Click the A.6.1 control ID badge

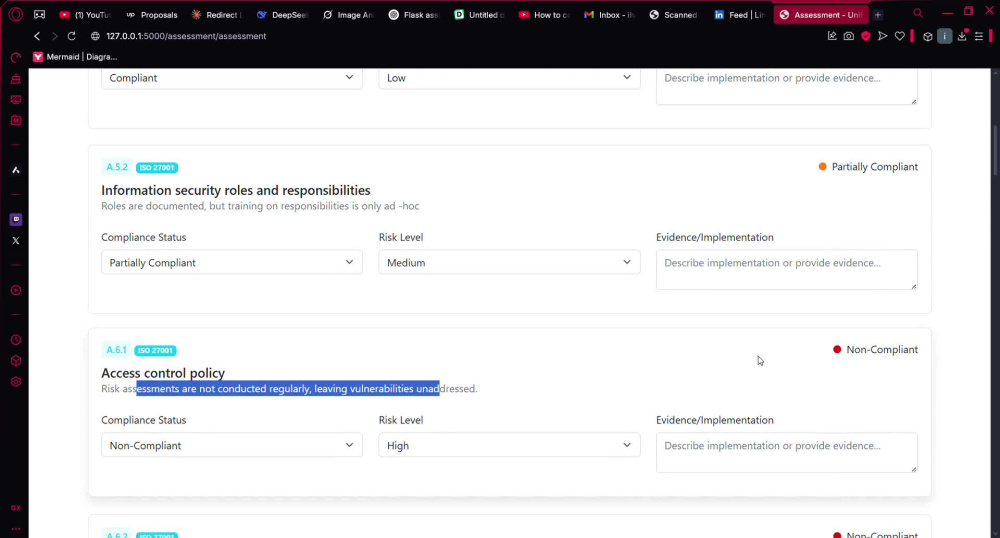pyautogui.click(x=116, y=350)
